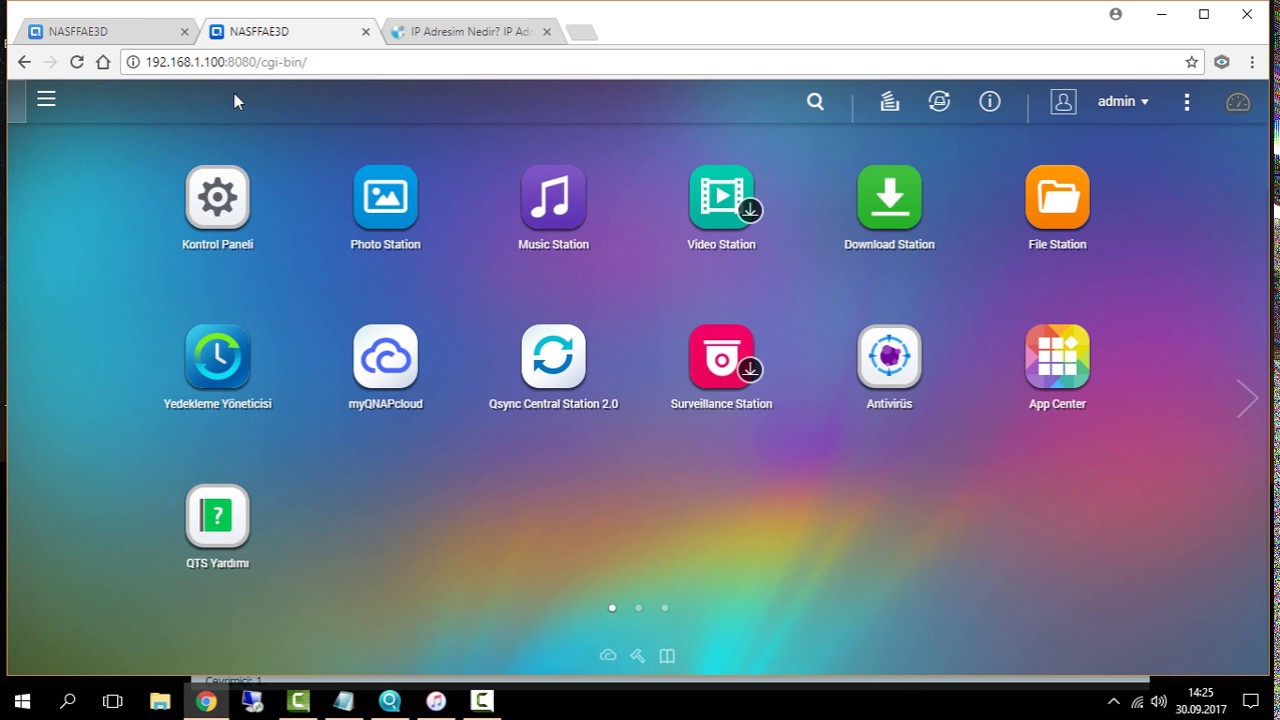Open the dashboard gauge icon
This screenshot has height=720, width=1280.
[x=1238, y=102]
